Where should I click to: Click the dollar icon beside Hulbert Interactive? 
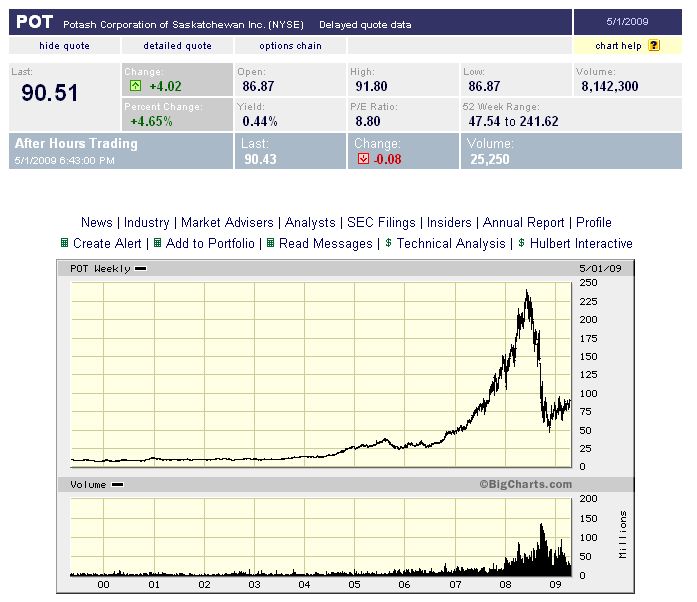tap(521, 243)
